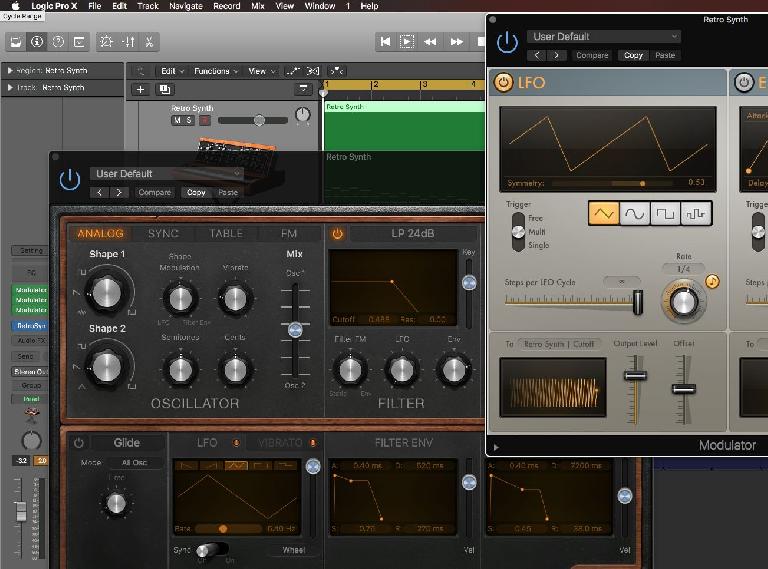Select previous preset in Modulator
The image size is (768, 569).
(x=537, y=55)
